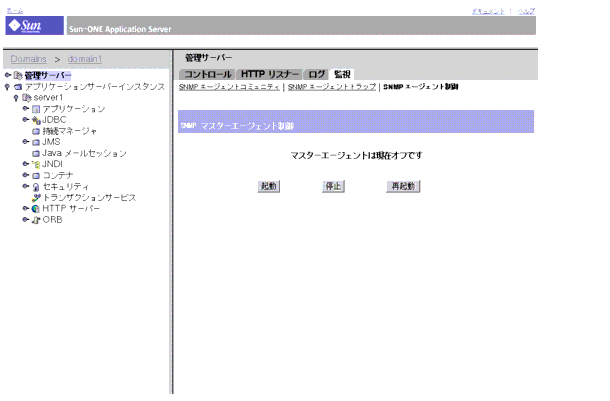Select the HTTP サーバー tree label
610x401 pixels.
[x=71, y=208]
